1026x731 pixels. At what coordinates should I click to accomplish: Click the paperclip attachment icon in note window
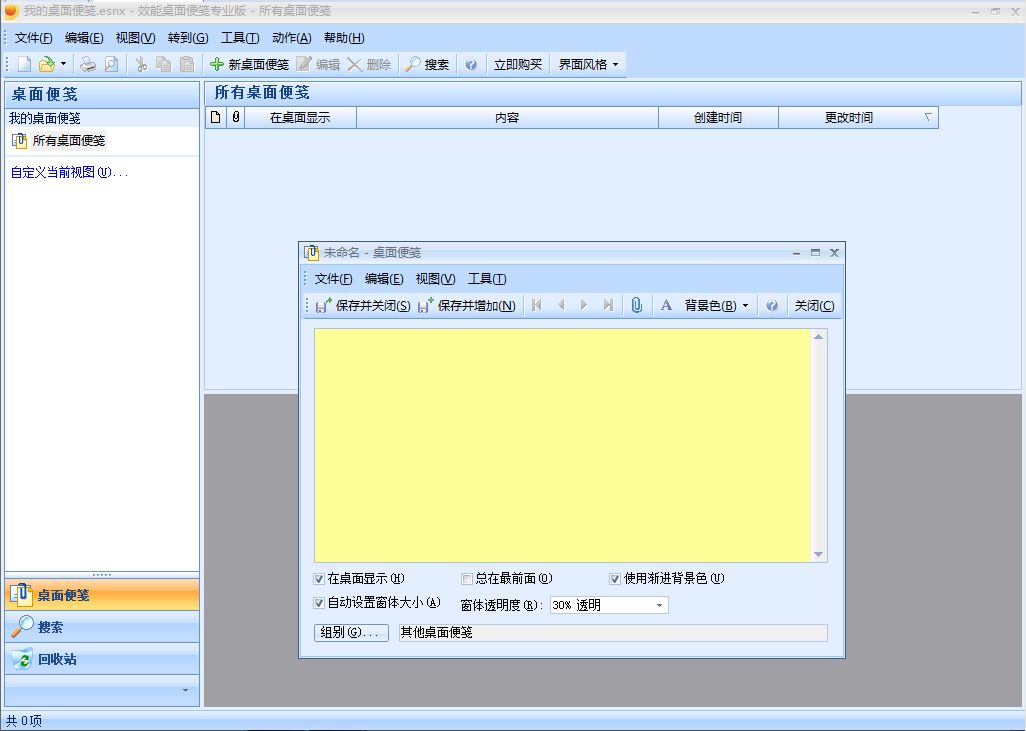click(x=637, y=305)
